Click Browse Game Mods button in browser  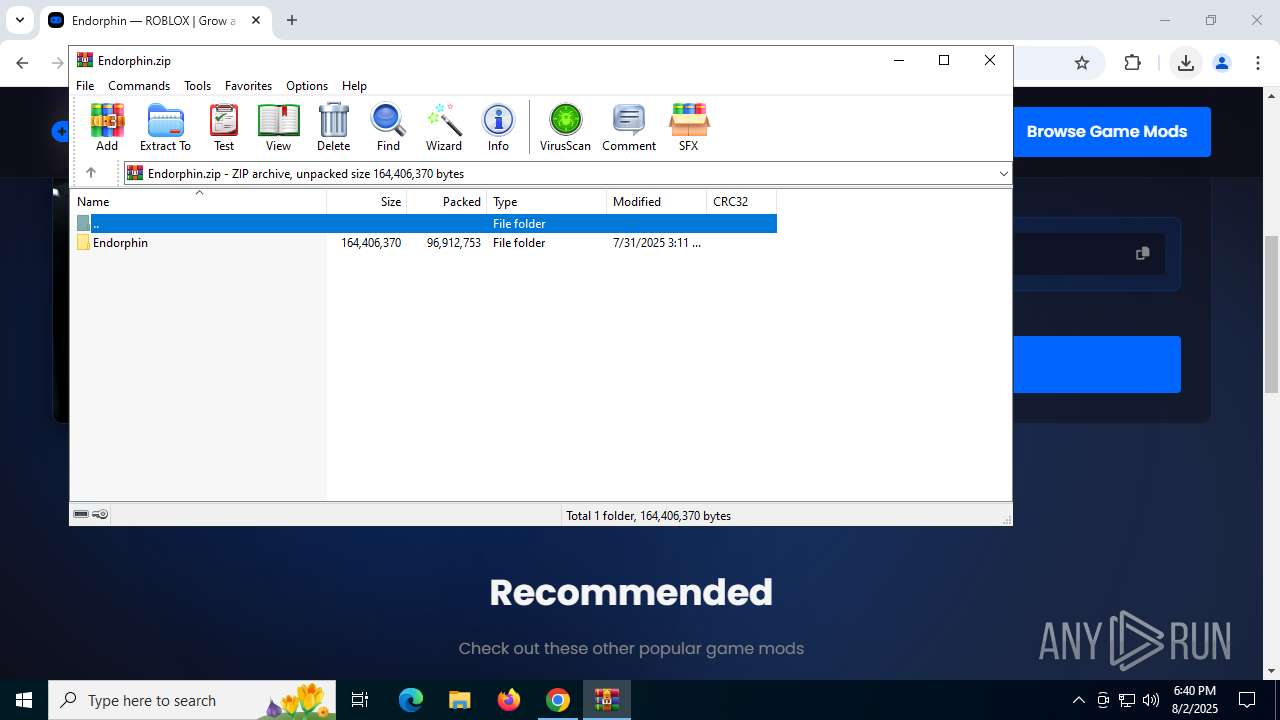tap(1107, 131)
